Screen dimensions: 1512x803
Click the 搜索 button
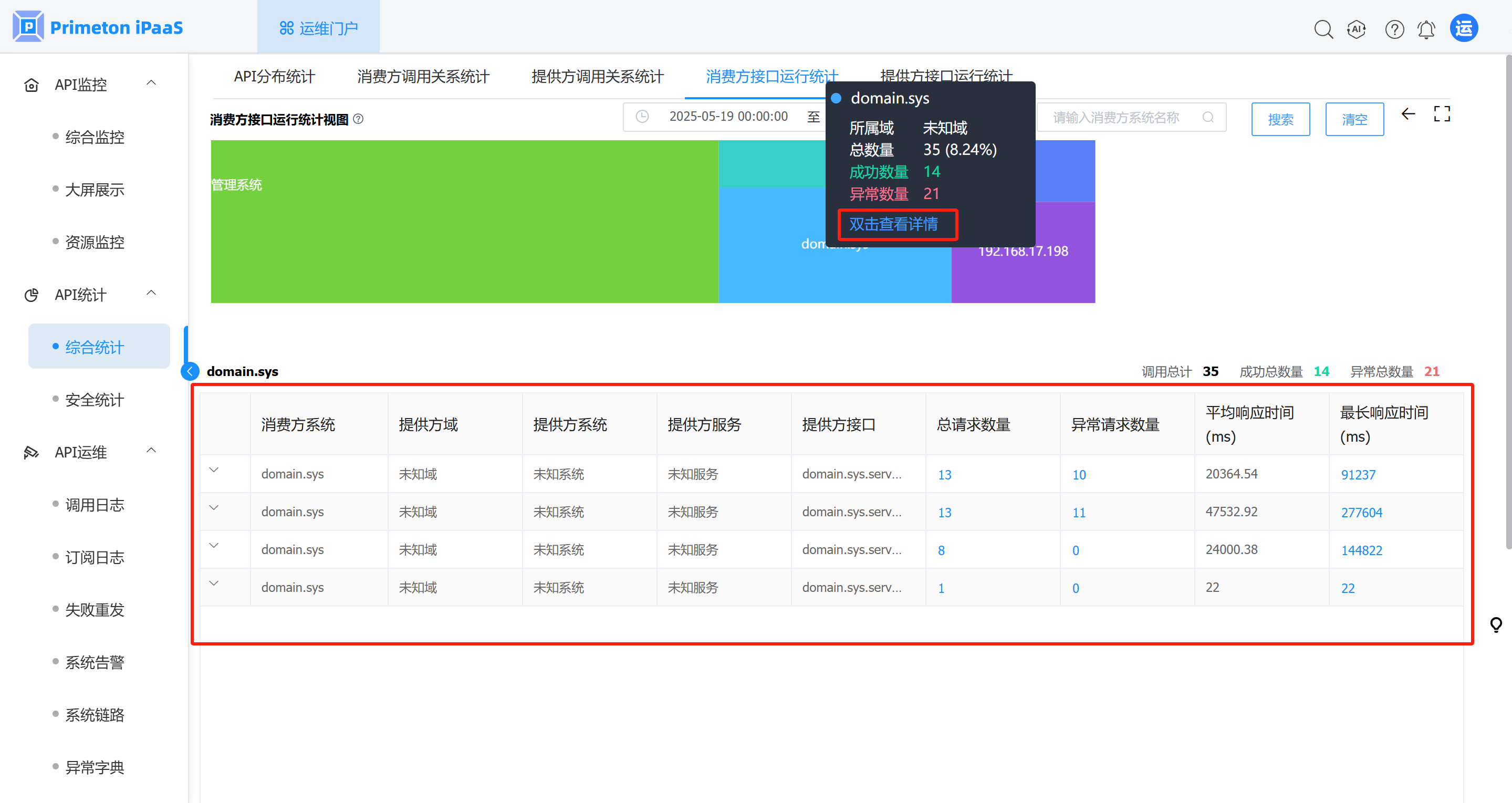pos(1280,119)
